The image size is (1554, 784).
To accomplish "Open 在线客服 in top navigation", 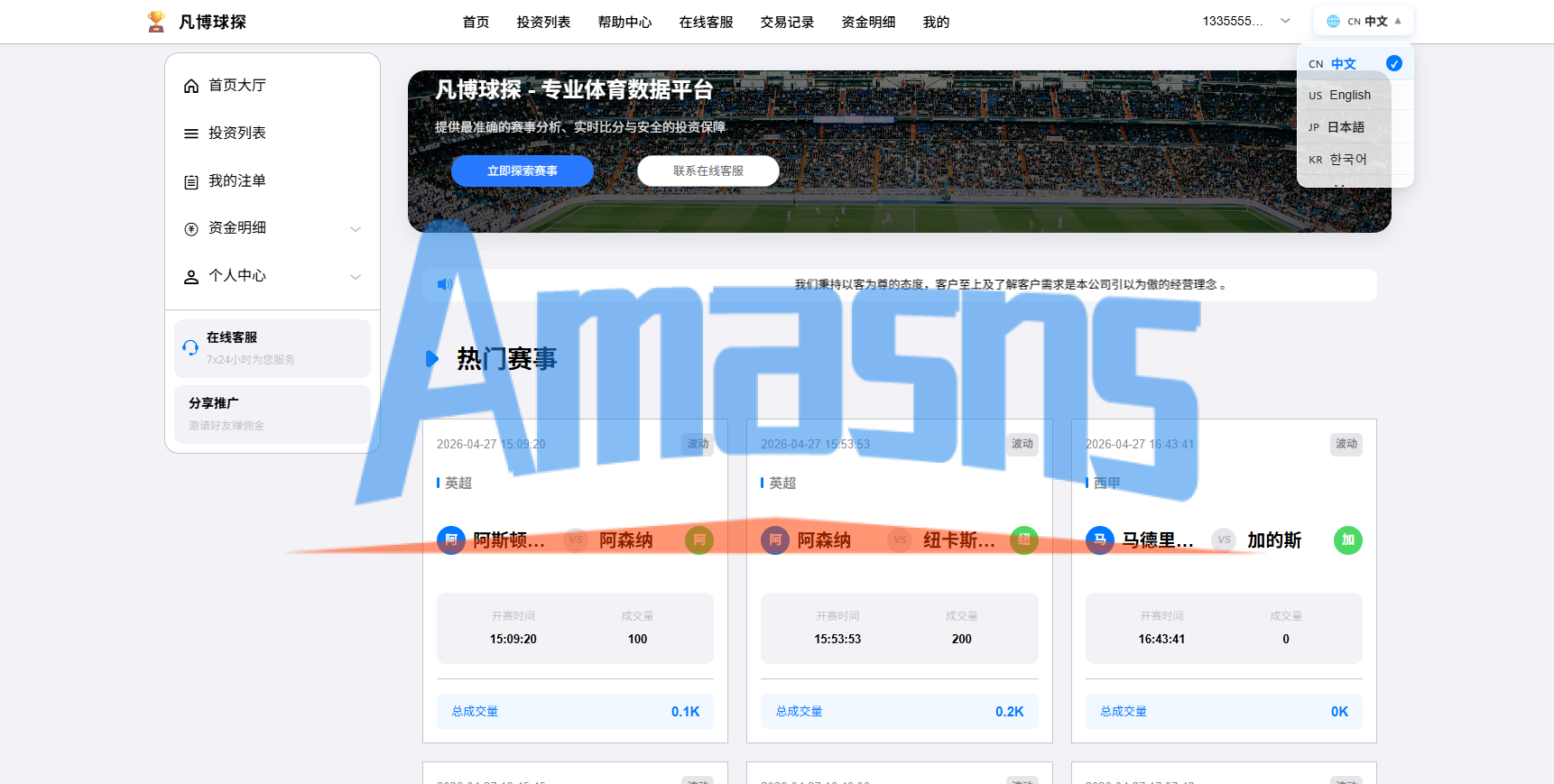I will [706, 22].
